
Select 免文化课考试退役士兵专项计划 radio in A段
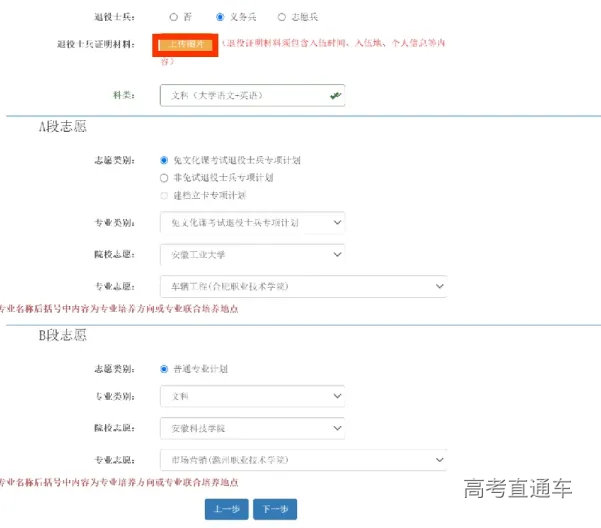164,160
